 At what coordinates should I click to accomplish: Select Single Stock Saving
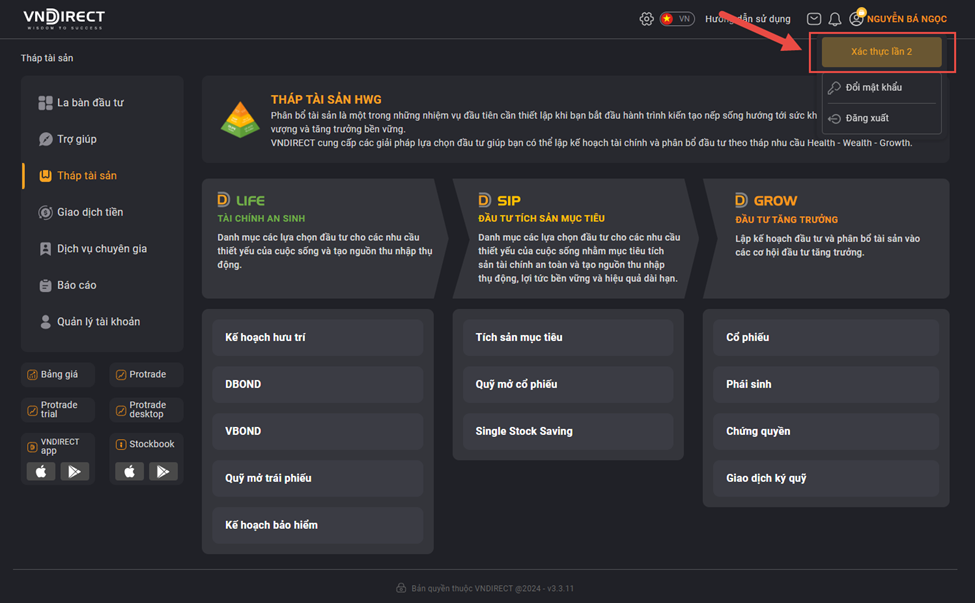[568, 431]
